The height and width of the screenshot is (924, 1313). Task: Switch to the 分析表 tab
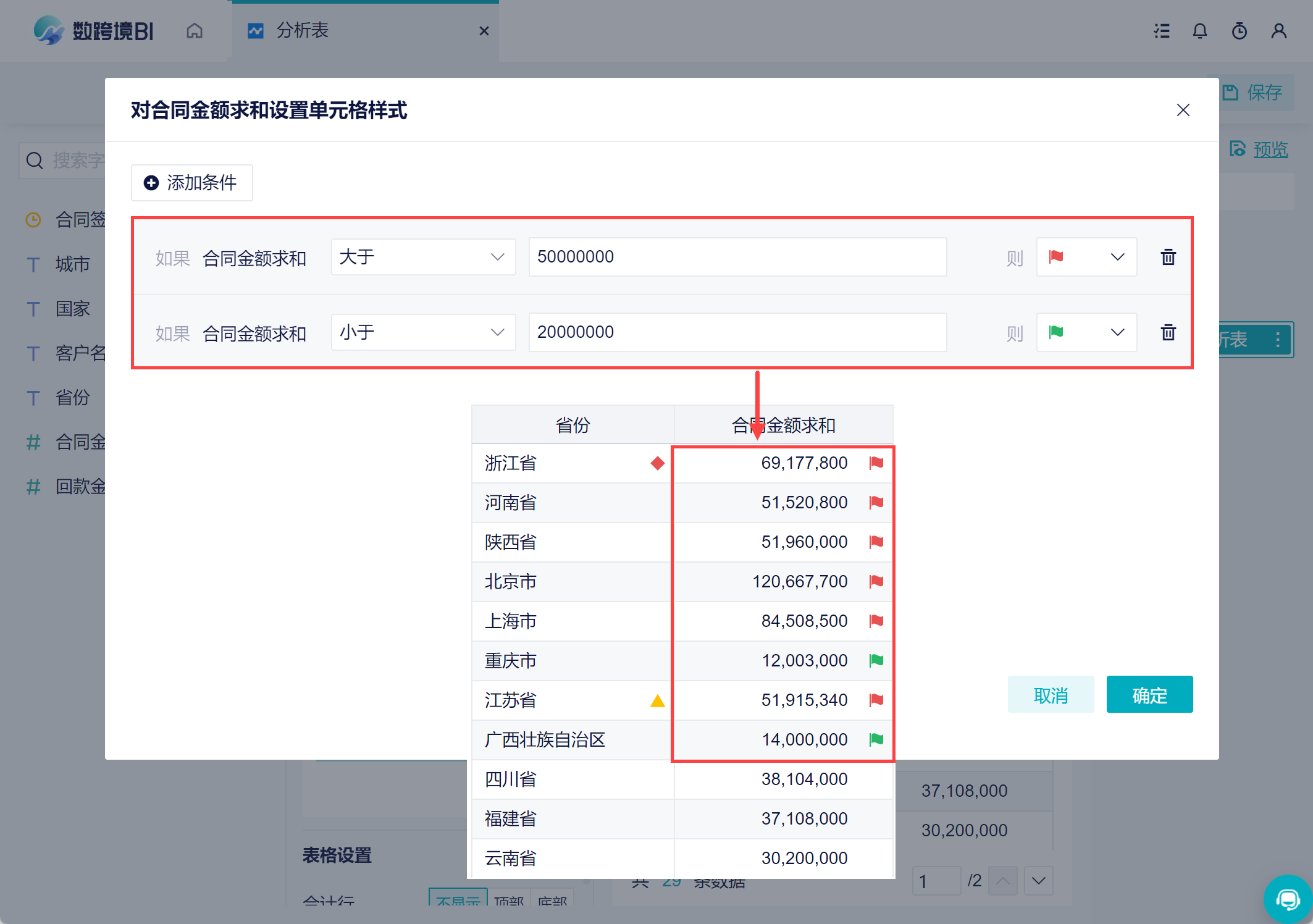303,31
